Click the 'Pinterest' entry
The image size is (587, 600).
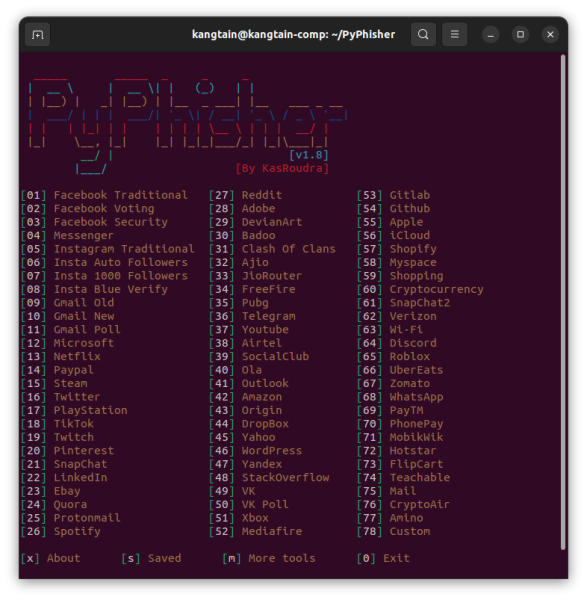83,451
